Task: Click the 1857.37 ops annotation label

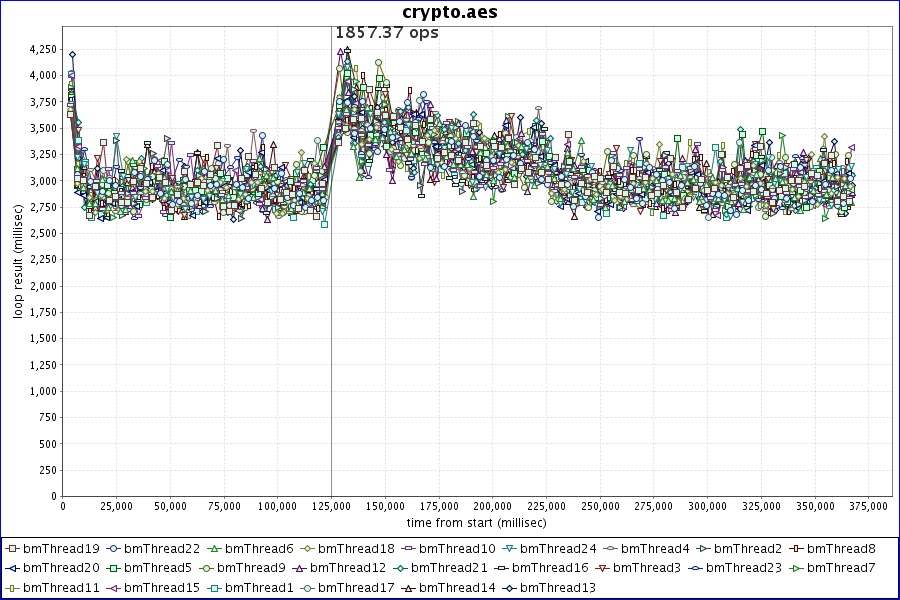Action: tap(386, 33)
